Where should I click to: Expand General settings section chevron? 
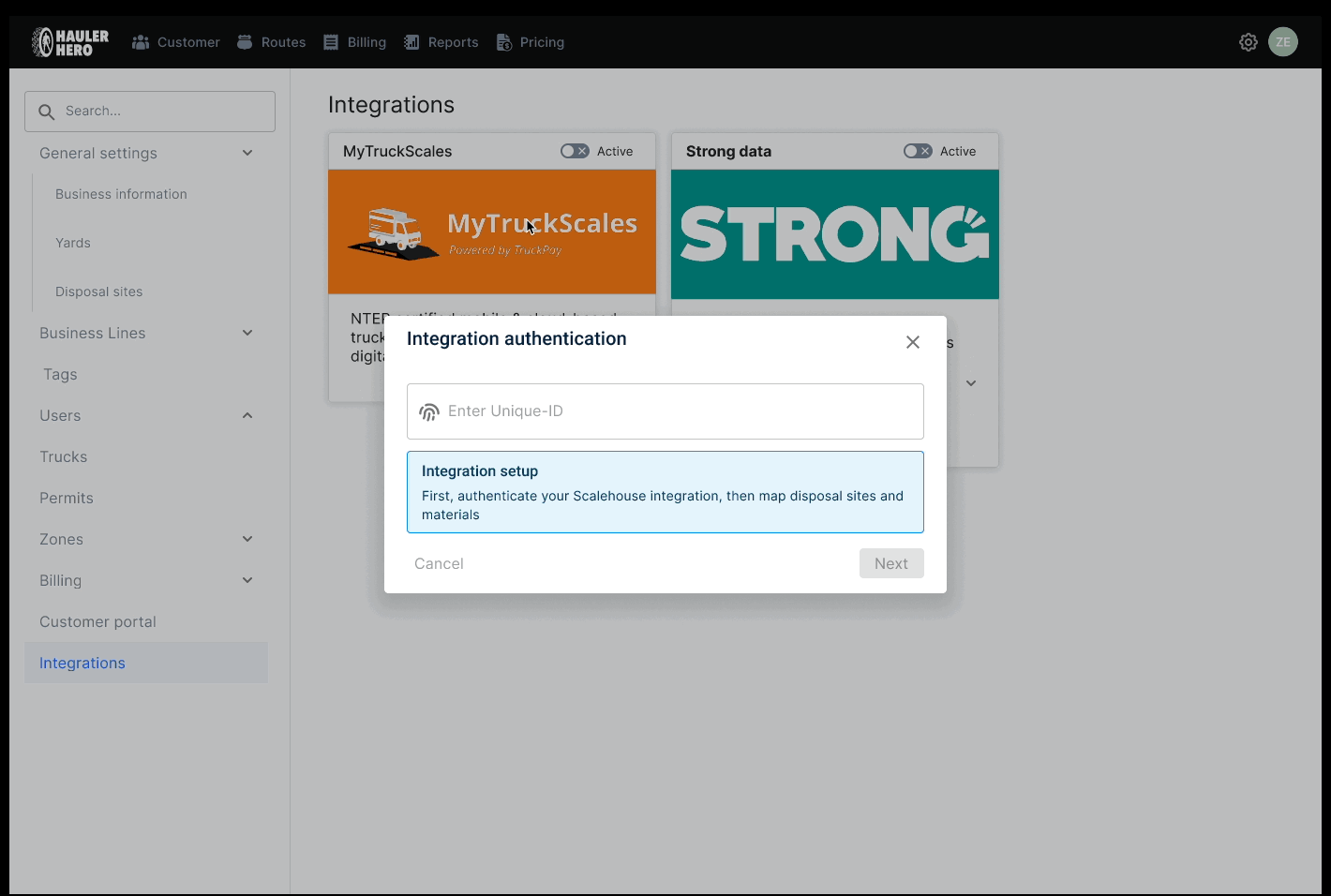[247, 153]
